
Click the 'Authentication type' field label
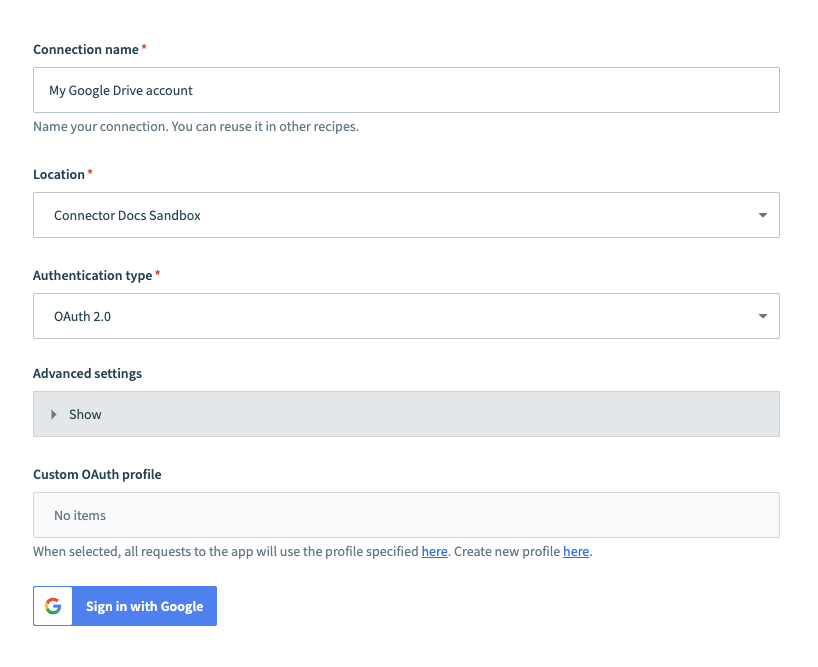(93, 275)
